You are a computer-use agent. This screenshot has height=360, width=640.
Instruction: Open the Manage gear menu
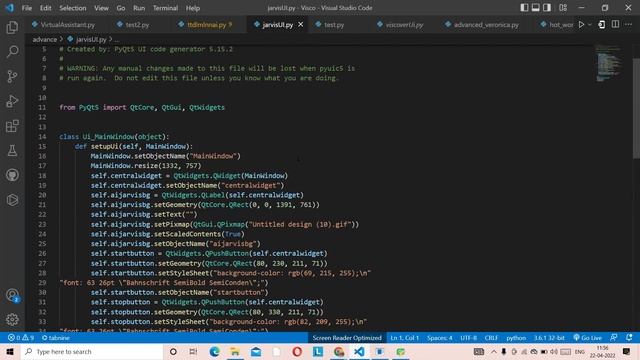click(x=12, y=319)
